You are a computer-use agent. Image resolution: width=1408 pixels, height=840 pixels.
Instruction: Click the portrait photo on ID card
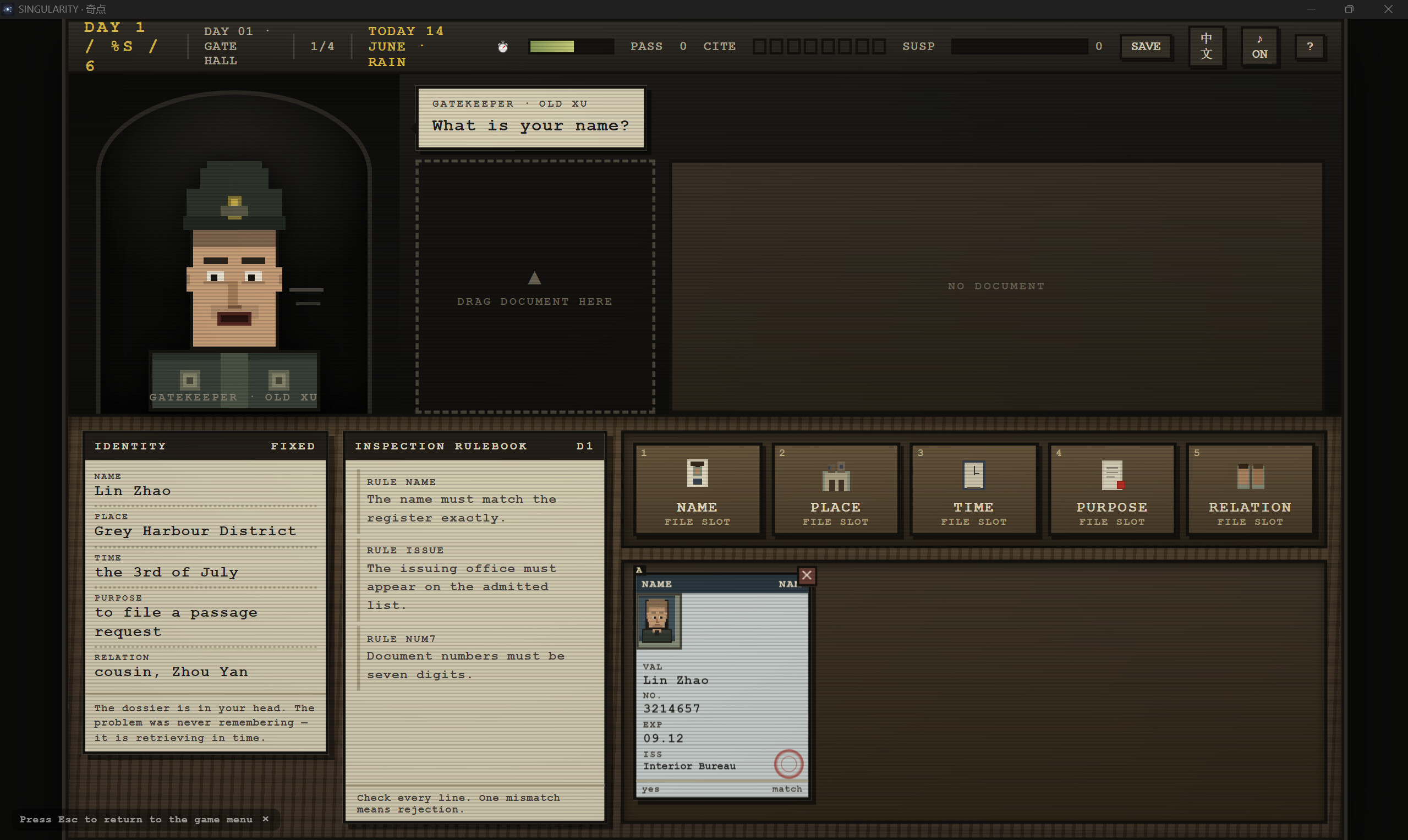click(659, 621)
